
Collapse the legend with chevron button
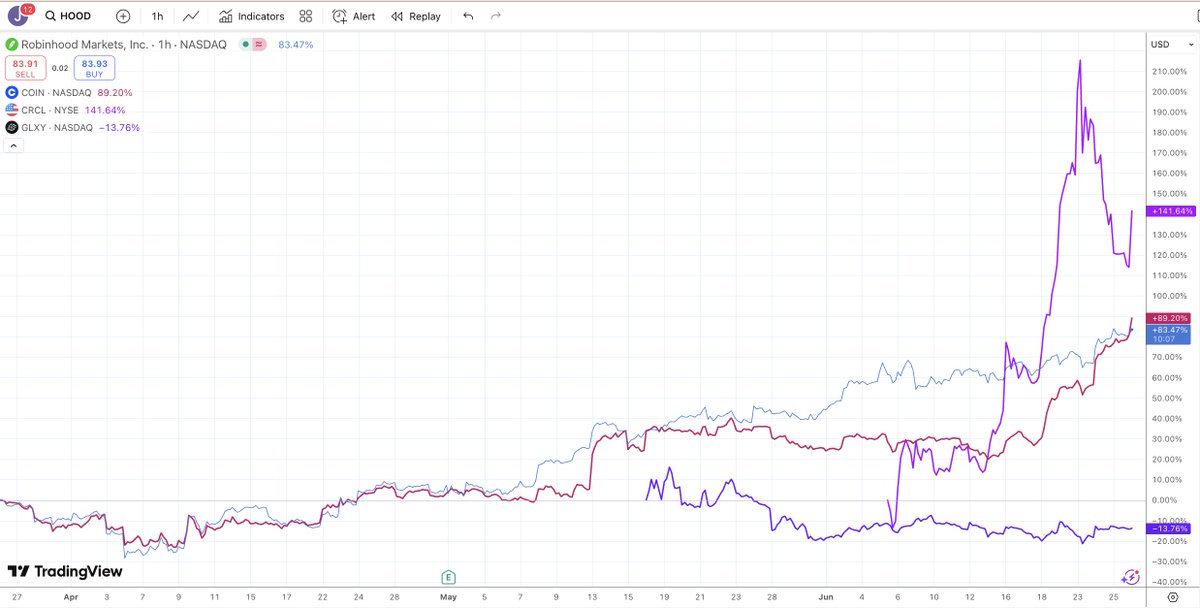(14, 146)
